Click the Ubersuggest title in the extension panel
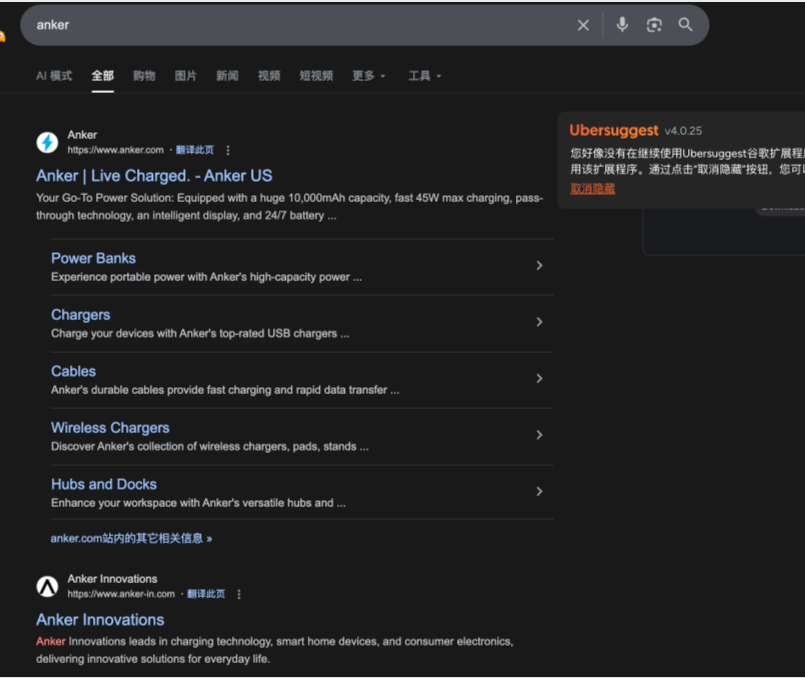805x678 pixels. coord(614,130)
